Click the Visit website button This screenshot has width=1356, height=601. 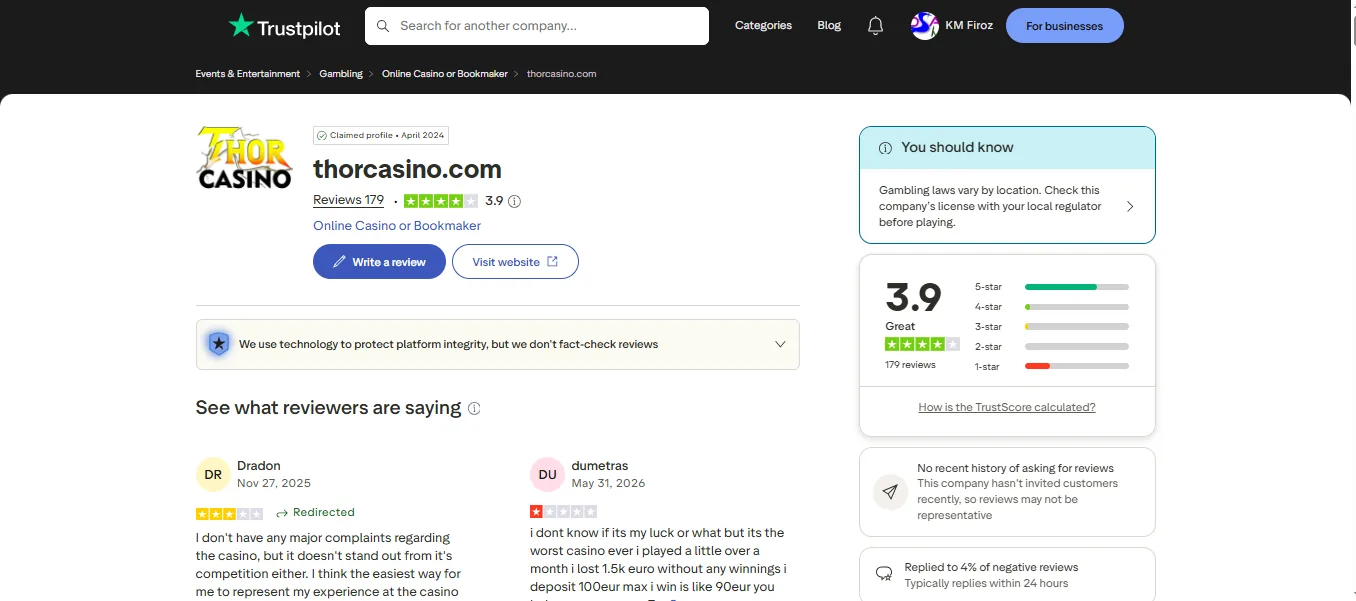tap(515, 262)
